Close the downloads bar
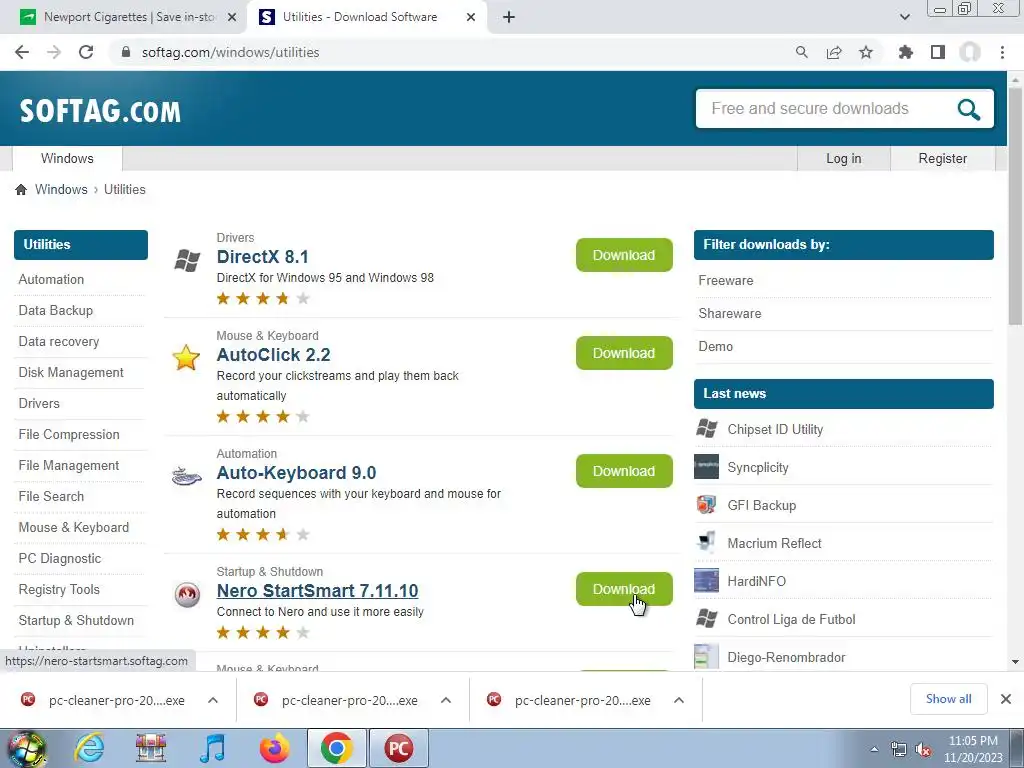 click(x=1006, y=699)
